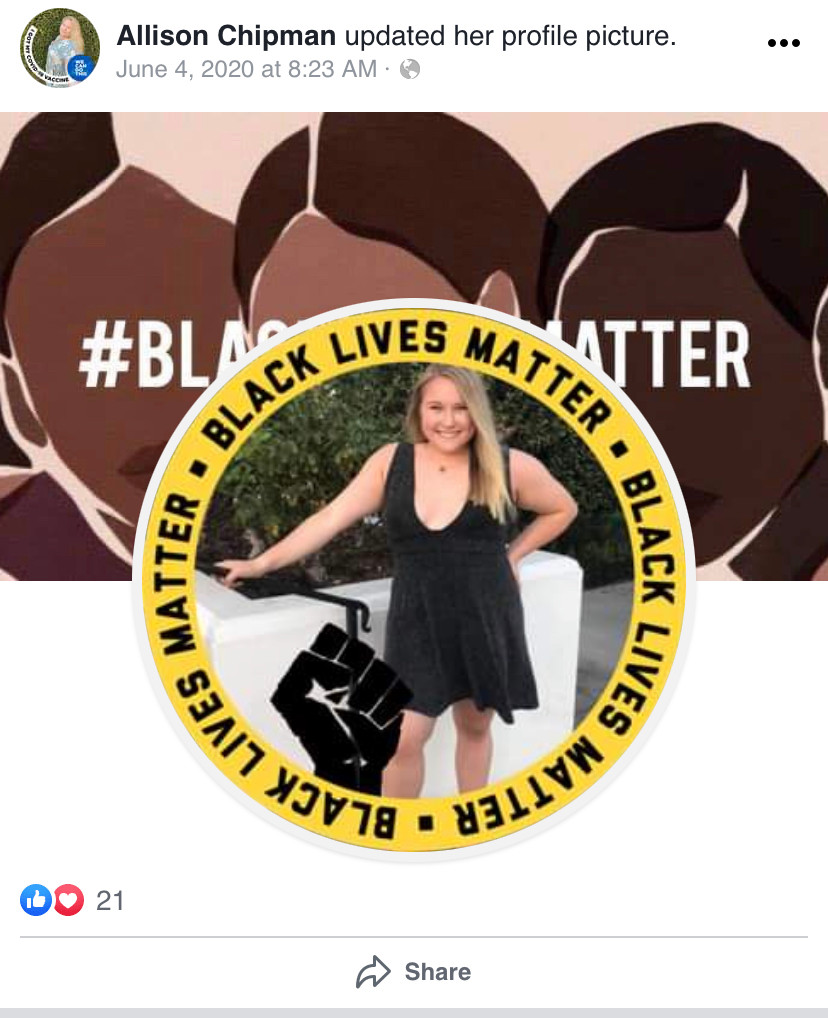Open the large circular profile picture

coord(414,580)
